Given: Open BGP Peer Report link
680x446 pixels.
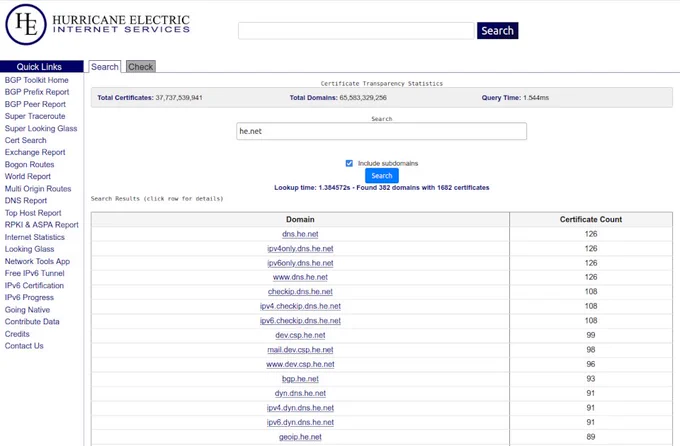Looking at the screenshot, I should coord(35,104).
